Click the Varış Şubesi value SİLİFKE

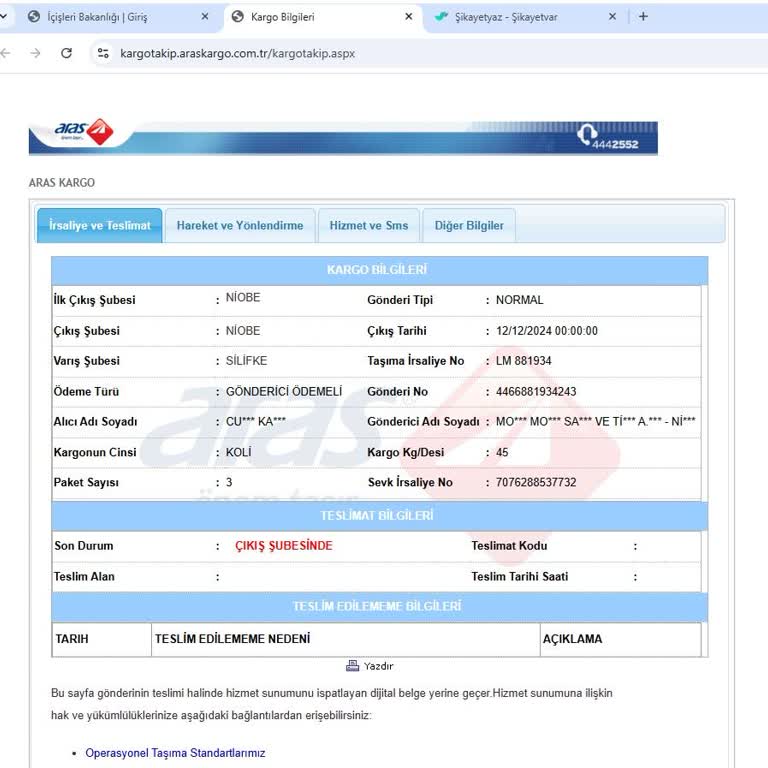click(246, 360)
